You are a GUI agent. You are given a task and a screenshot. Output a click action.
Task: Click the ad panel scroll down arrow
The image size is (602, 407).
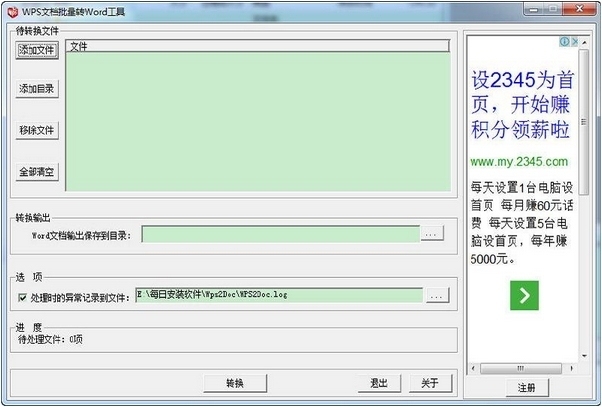click(x=584, y=356)
